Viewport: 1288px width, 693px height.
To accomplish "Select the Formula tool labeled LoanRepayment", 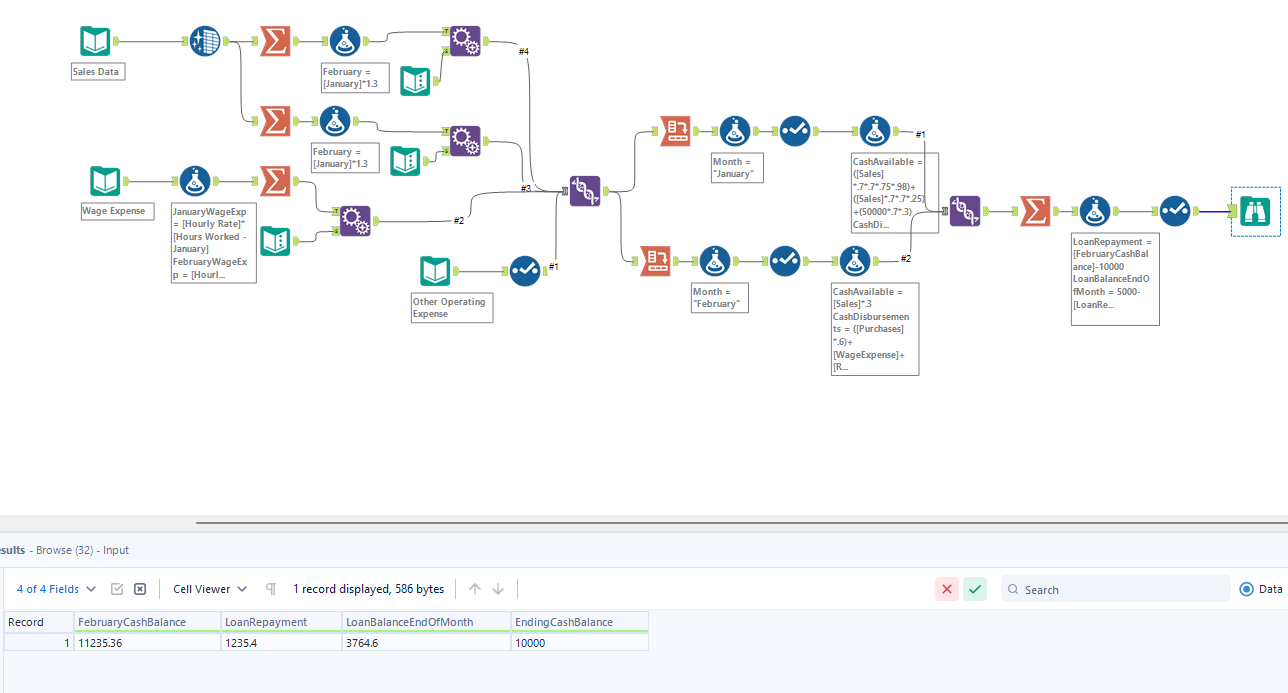I will click(1095, 211).
